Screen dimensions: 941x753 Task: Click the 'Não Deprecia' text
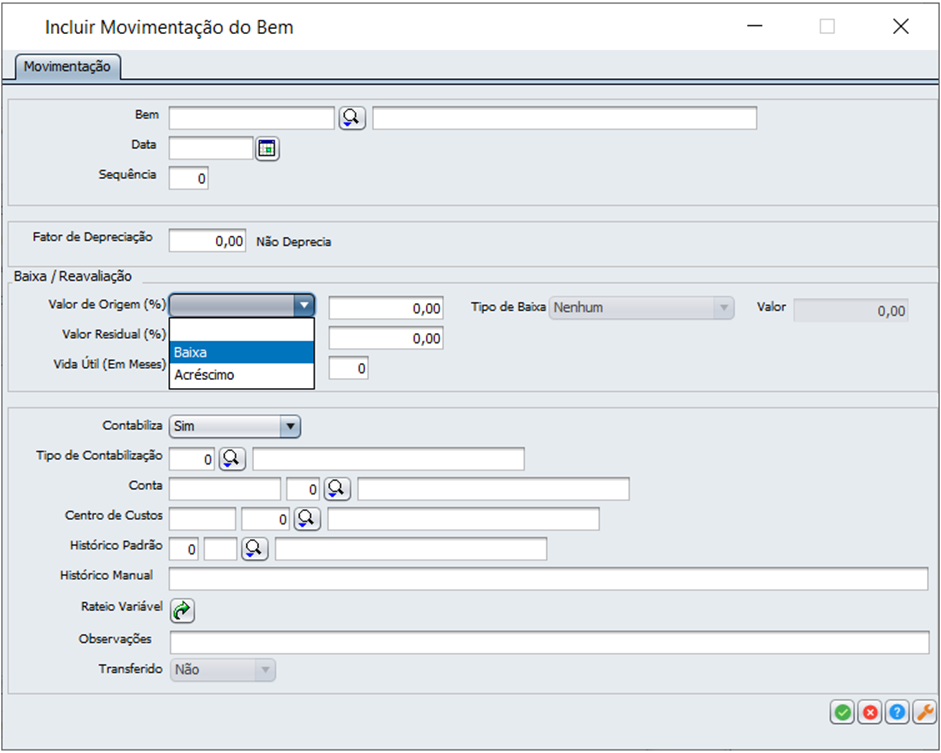pos(293,242)
